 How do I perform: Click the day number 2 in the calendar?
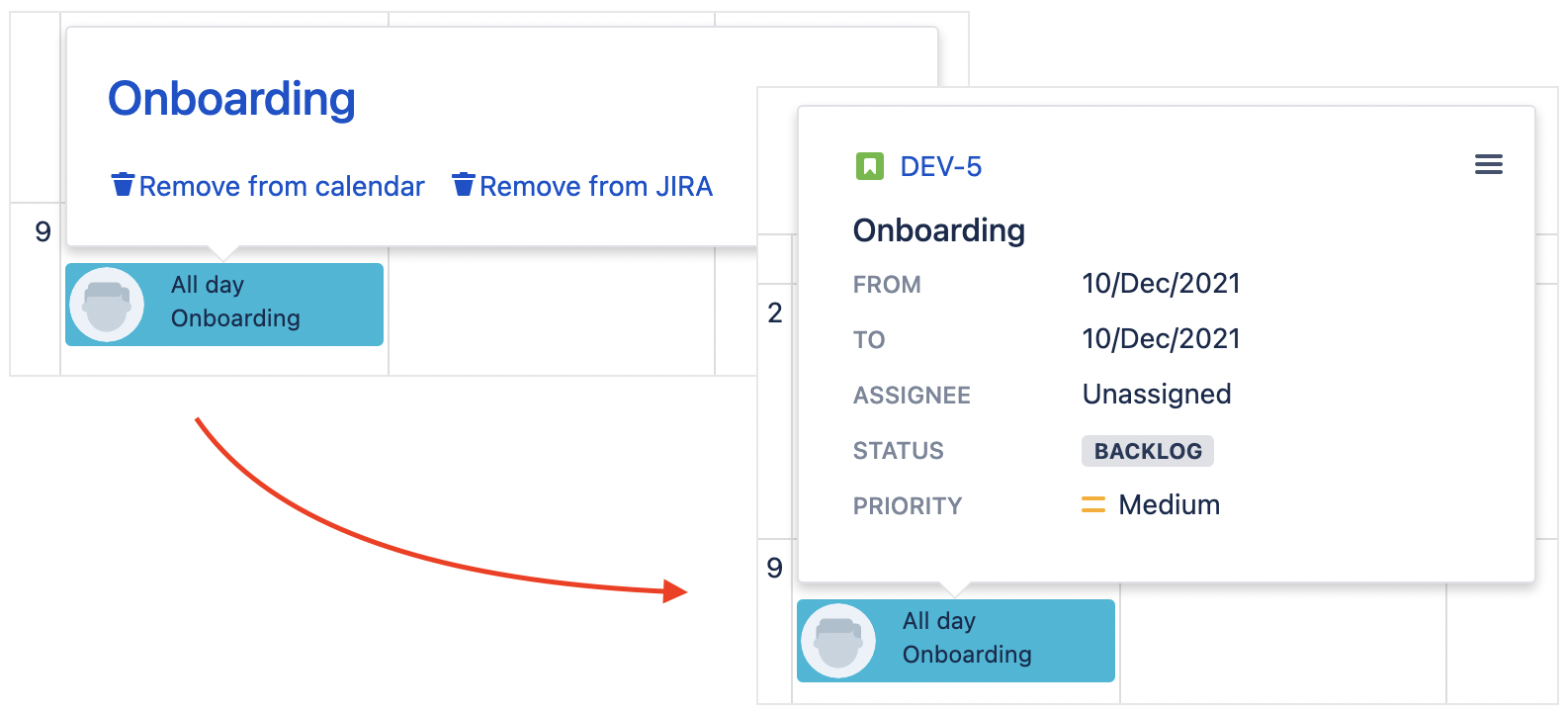(x=775, y=313)
